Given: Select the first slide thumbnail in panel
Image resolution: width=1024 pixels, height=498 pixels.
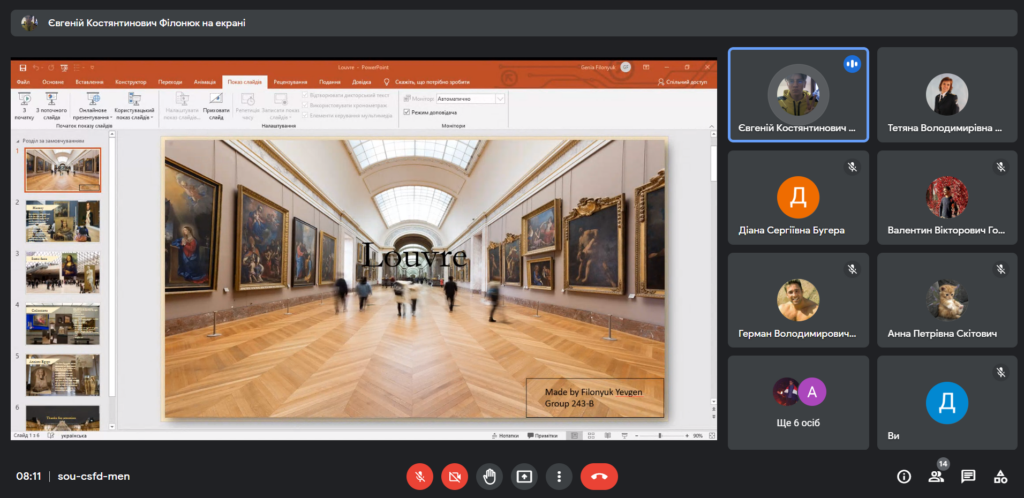Looking at the screenshot, I should [62, 170].
